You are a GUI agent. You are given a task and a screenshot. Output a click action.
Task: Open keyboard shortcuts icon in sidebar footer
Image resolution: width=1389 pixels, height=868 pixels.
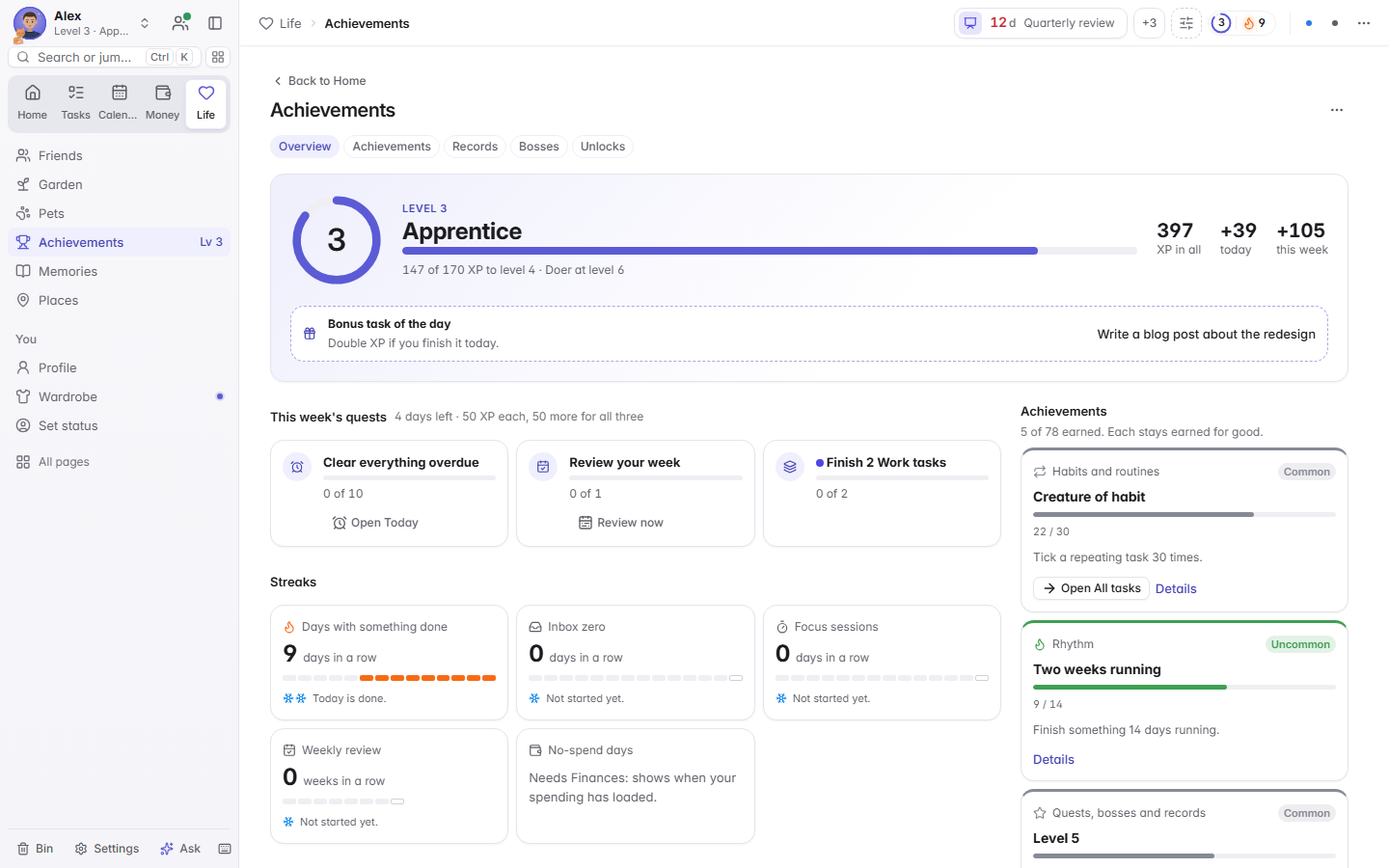[225, 849]
